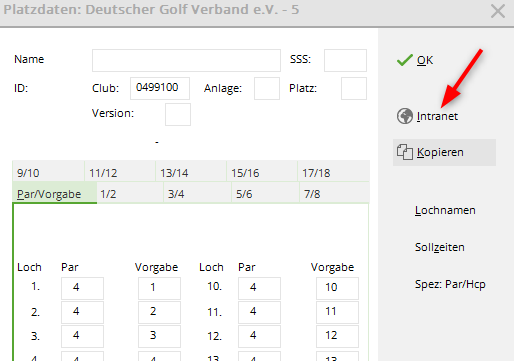Click Par field for Loch 10

259,288
